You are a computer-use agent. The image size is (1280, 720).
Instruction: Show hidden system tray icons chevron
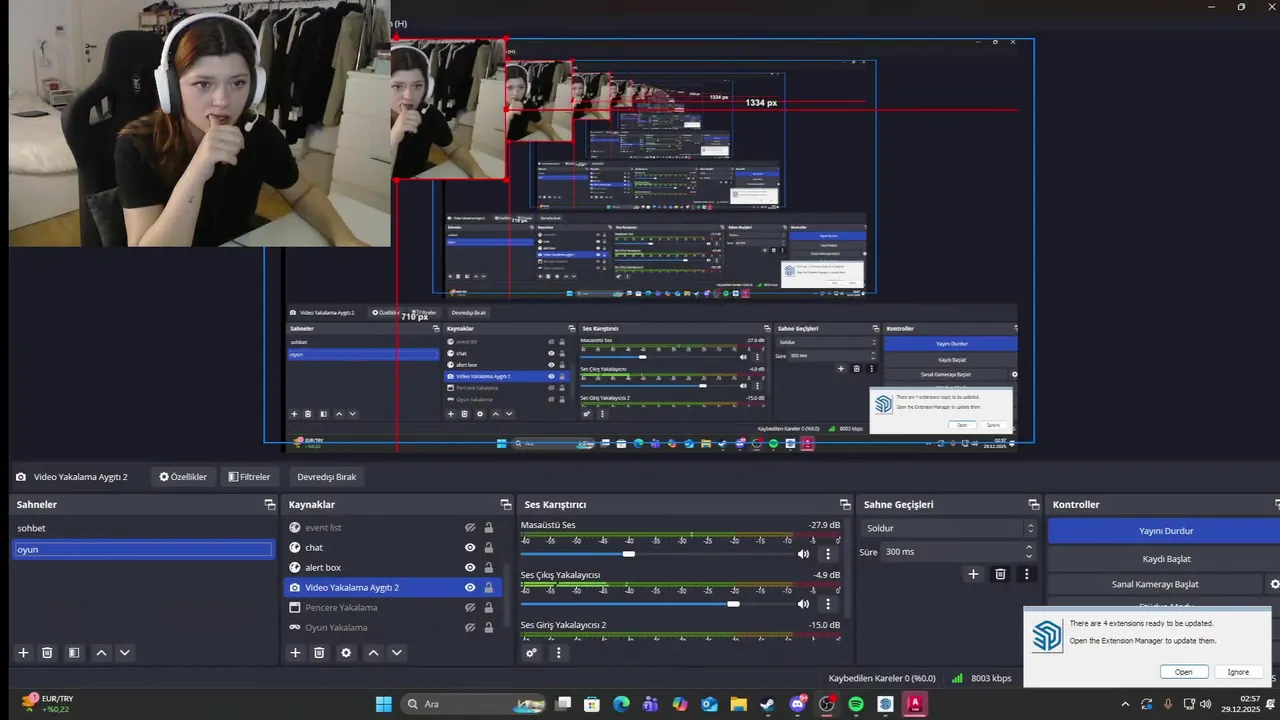pyautogui.click(x=1125, y=704)
